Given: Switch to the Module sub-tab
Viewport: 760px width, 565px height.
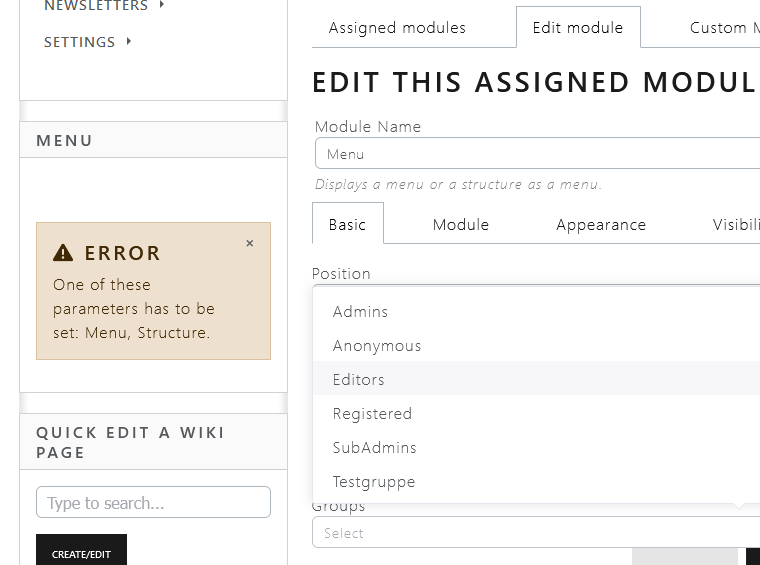Looking at the screenshot, I should coord(460,224).
